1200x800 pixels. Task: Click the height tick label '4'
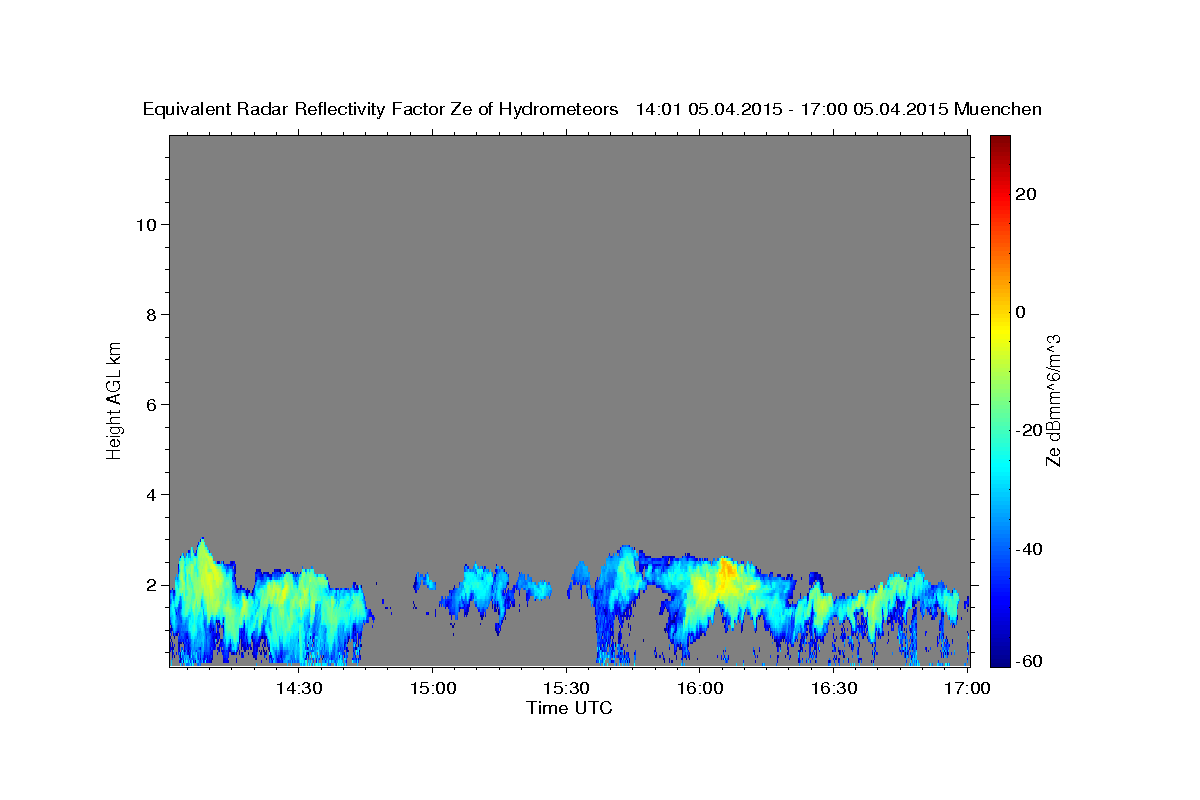tap(150, 494)
